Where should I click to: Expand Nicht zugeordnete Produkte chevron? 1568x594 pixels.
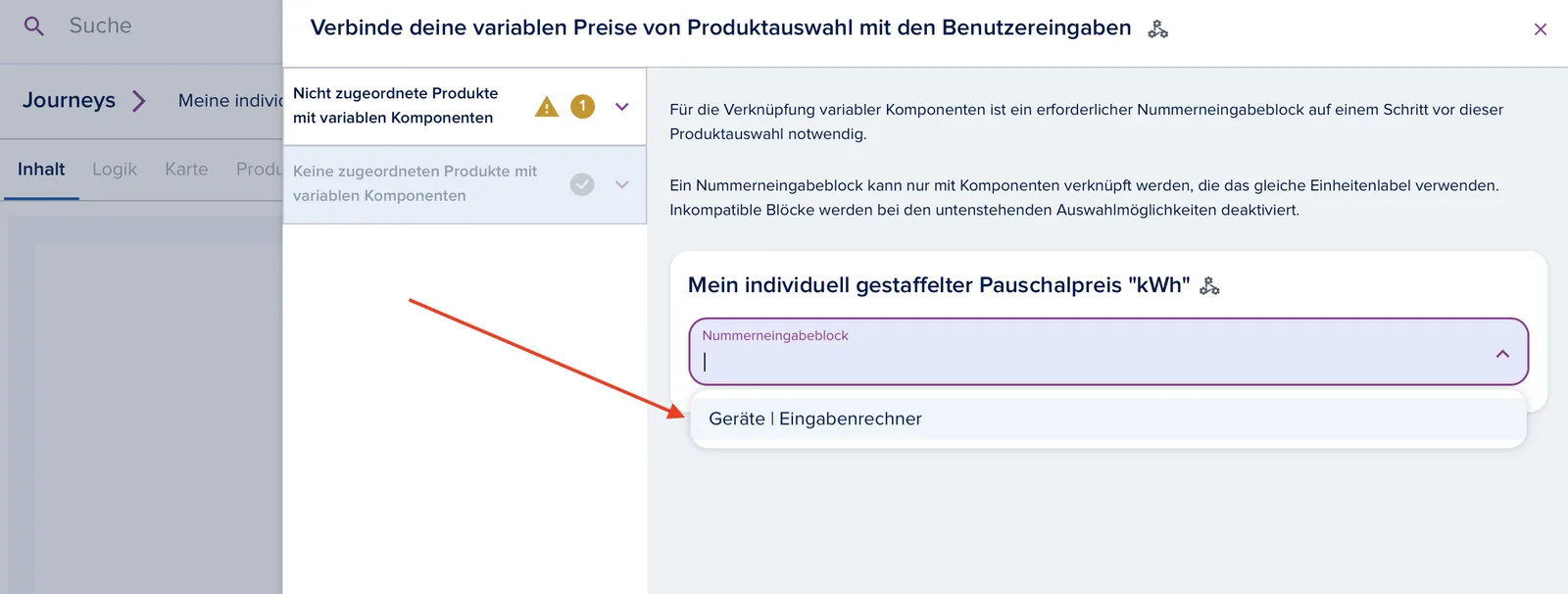622,107
